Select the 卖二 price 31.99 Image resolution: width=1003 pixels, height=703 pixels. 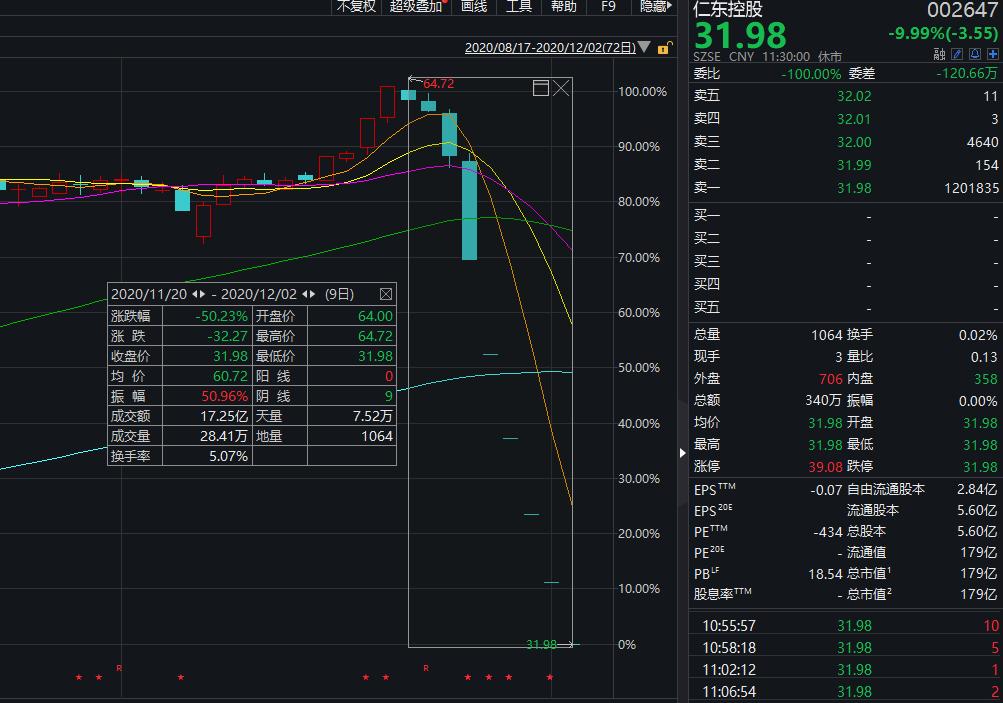click(x=854, y=165)
